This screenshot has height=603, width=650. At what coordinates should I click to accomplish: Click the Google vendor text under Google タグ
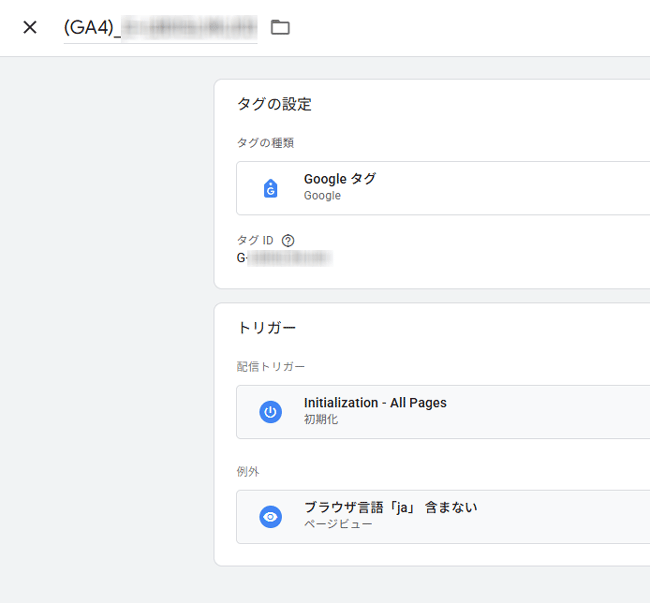tap(322, 196)
